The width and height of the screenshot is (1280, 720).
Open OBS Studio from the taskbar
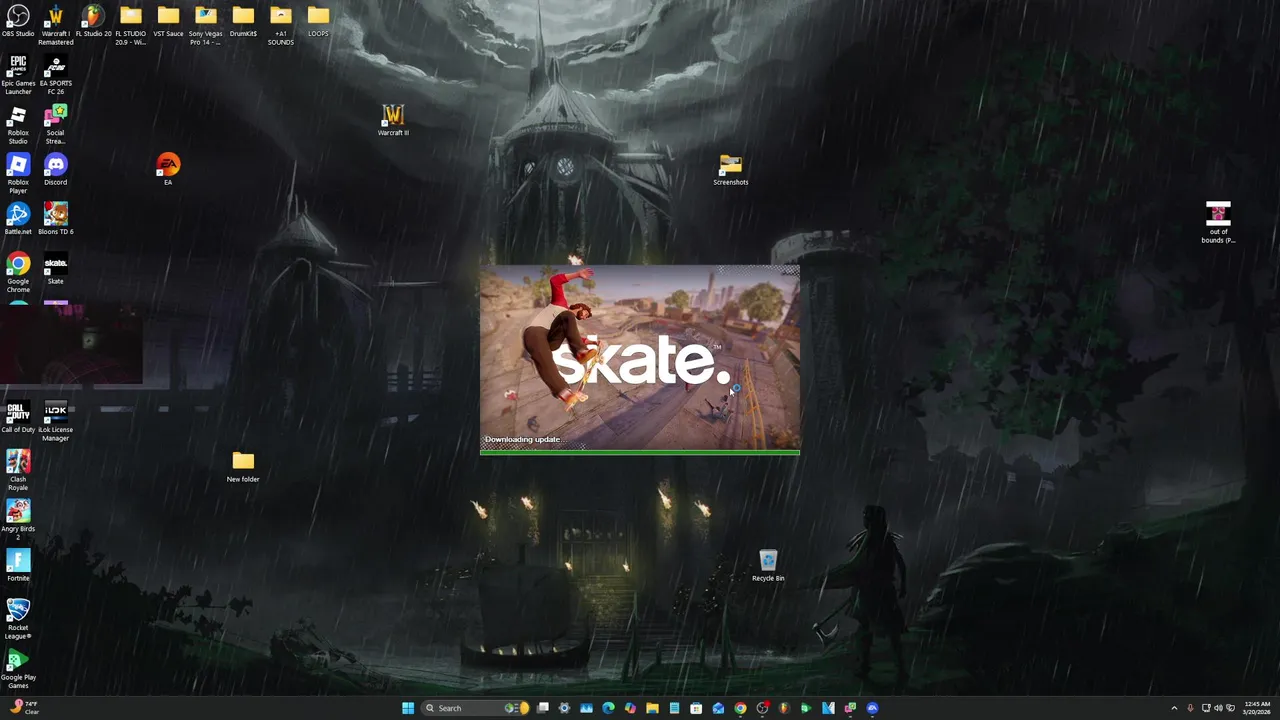(762, 708)
